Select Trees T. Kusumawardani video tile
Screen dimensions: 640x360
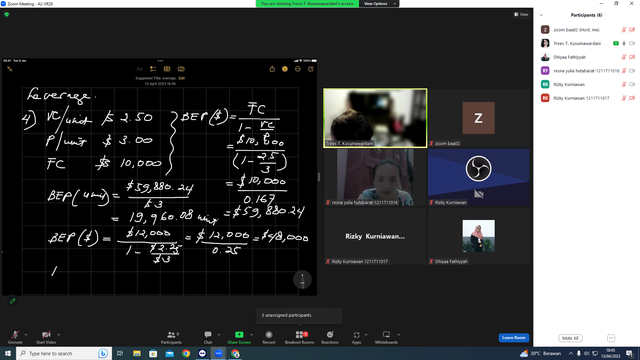pos(375,118)
